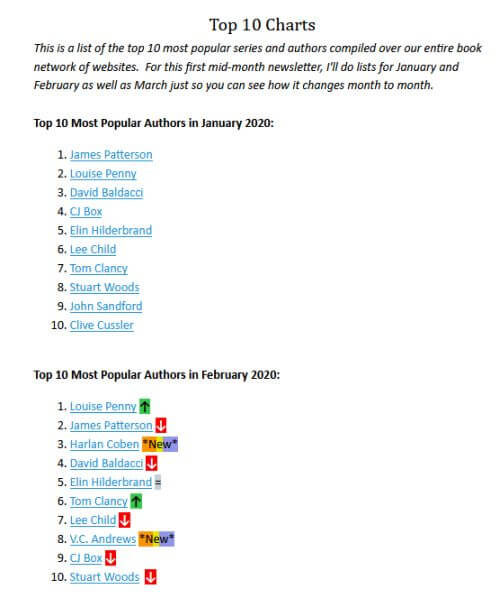500x598 pixels.
Task: Follow the Tom Clancy link in February list
Action: tap(98, 501)
